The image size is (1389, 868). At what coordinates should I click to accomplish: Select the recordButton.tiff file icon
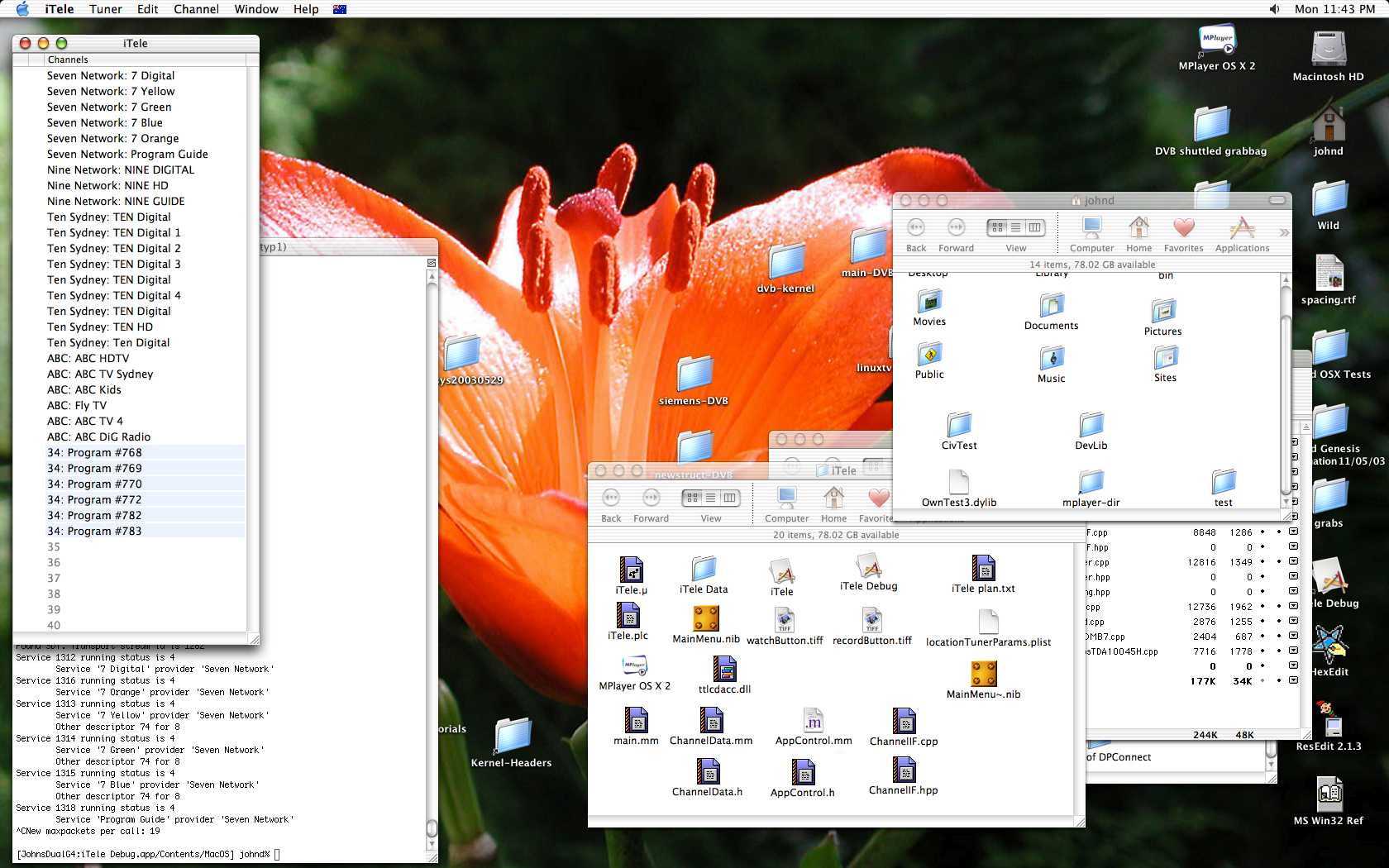[871, 620]
